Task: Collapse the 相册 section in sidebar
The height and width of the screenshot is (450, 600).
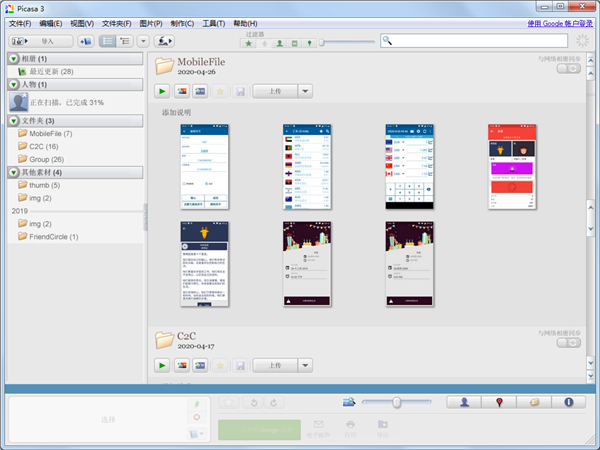Action: coord(13,60)
